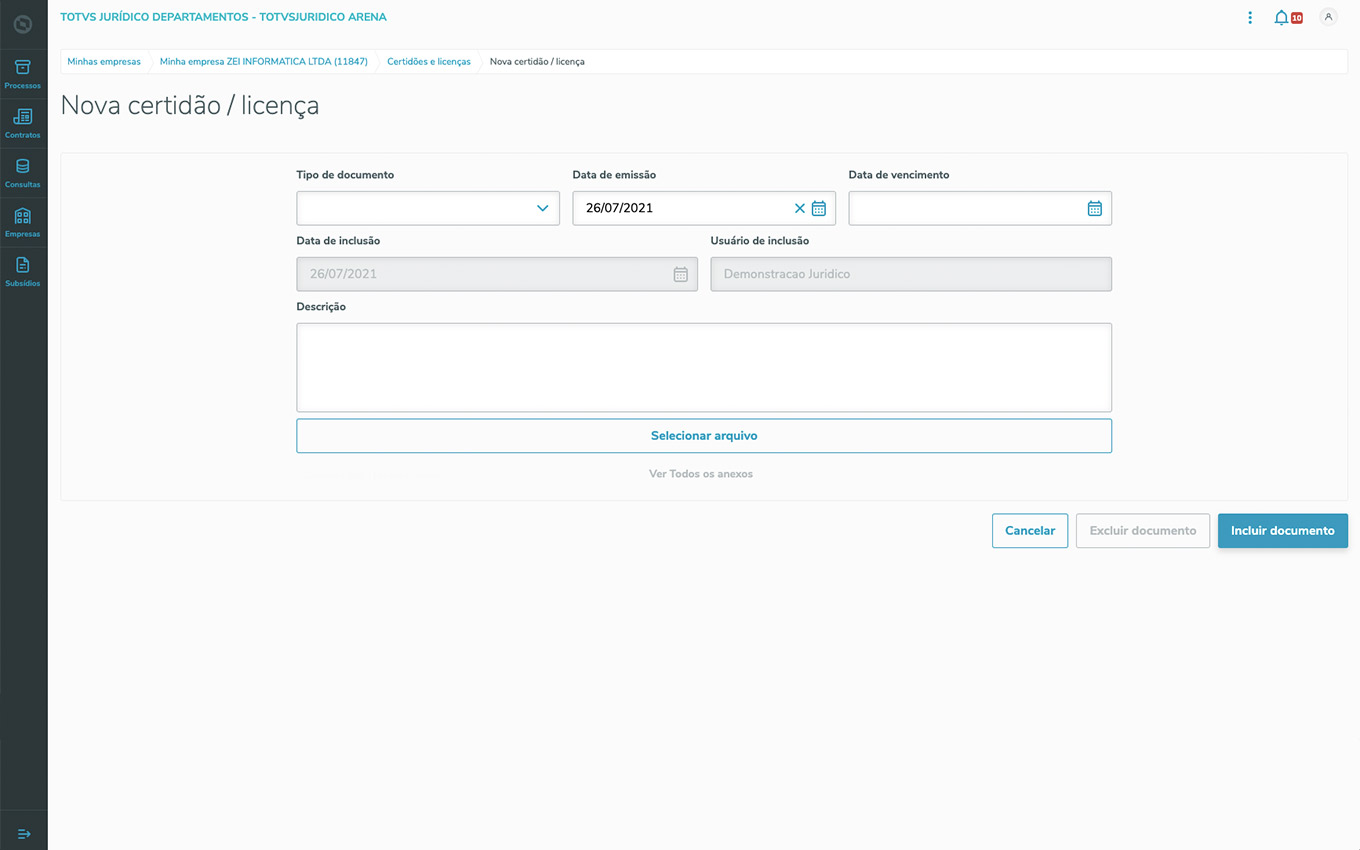1360x850 pixels.
Task: Open the notifications bell
Action: click(1281, 18)
